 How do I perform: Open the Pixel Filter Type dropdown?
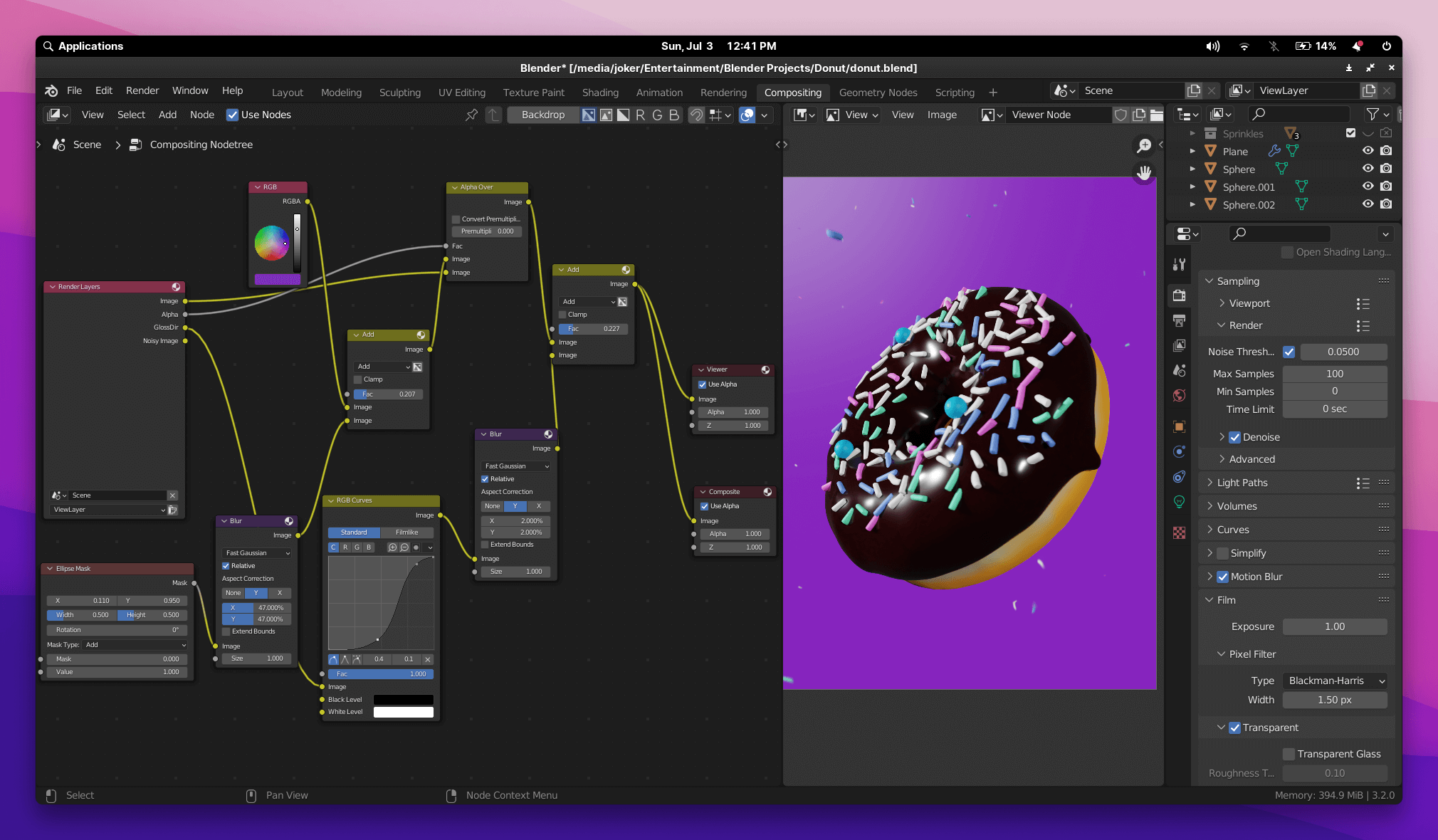1335,681
